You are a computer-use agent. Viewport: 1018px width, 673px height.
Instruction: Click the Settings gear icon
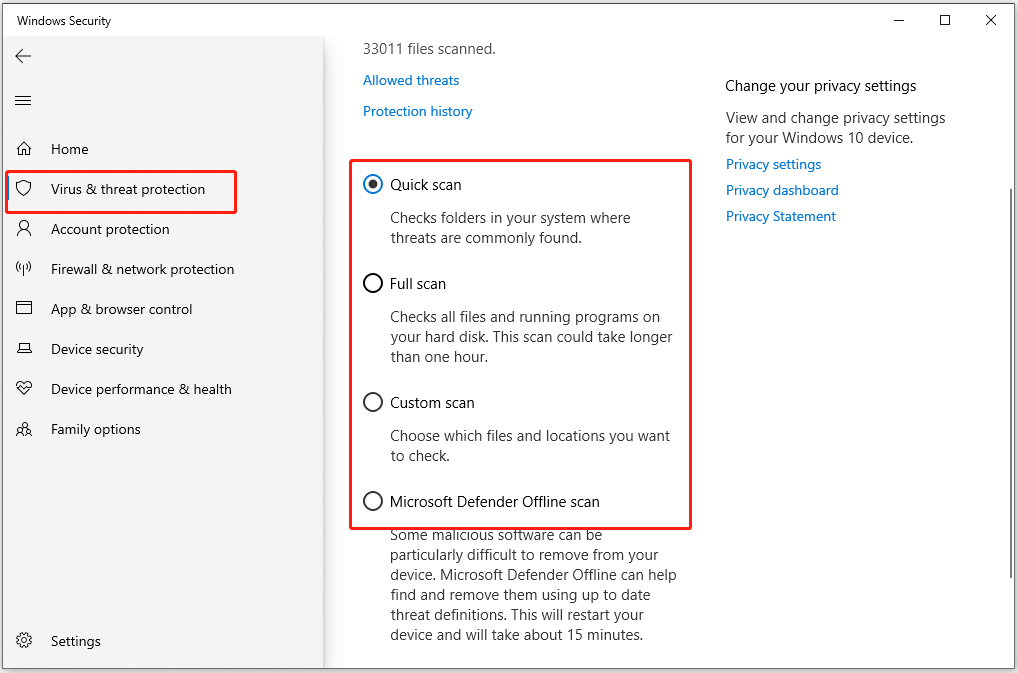pyautogui.click(x=24, y=641)
